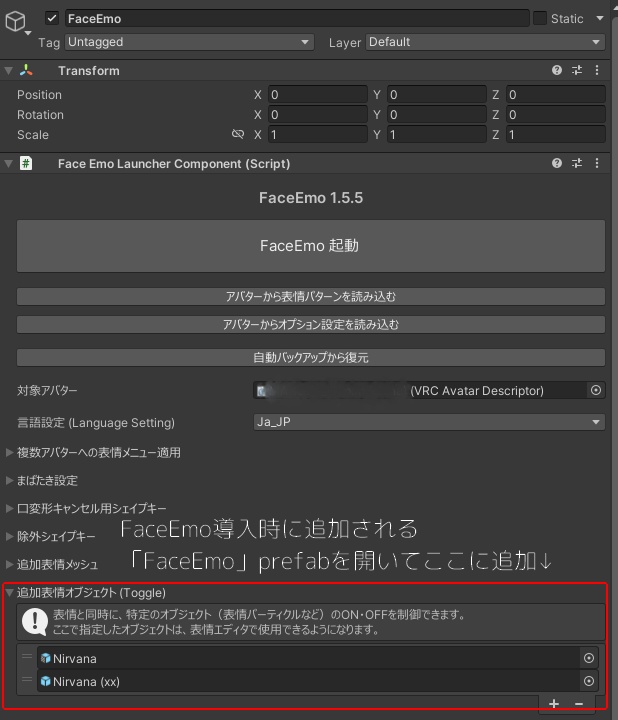Click the FaceEmo 起動 launch button

pos(311,246)
